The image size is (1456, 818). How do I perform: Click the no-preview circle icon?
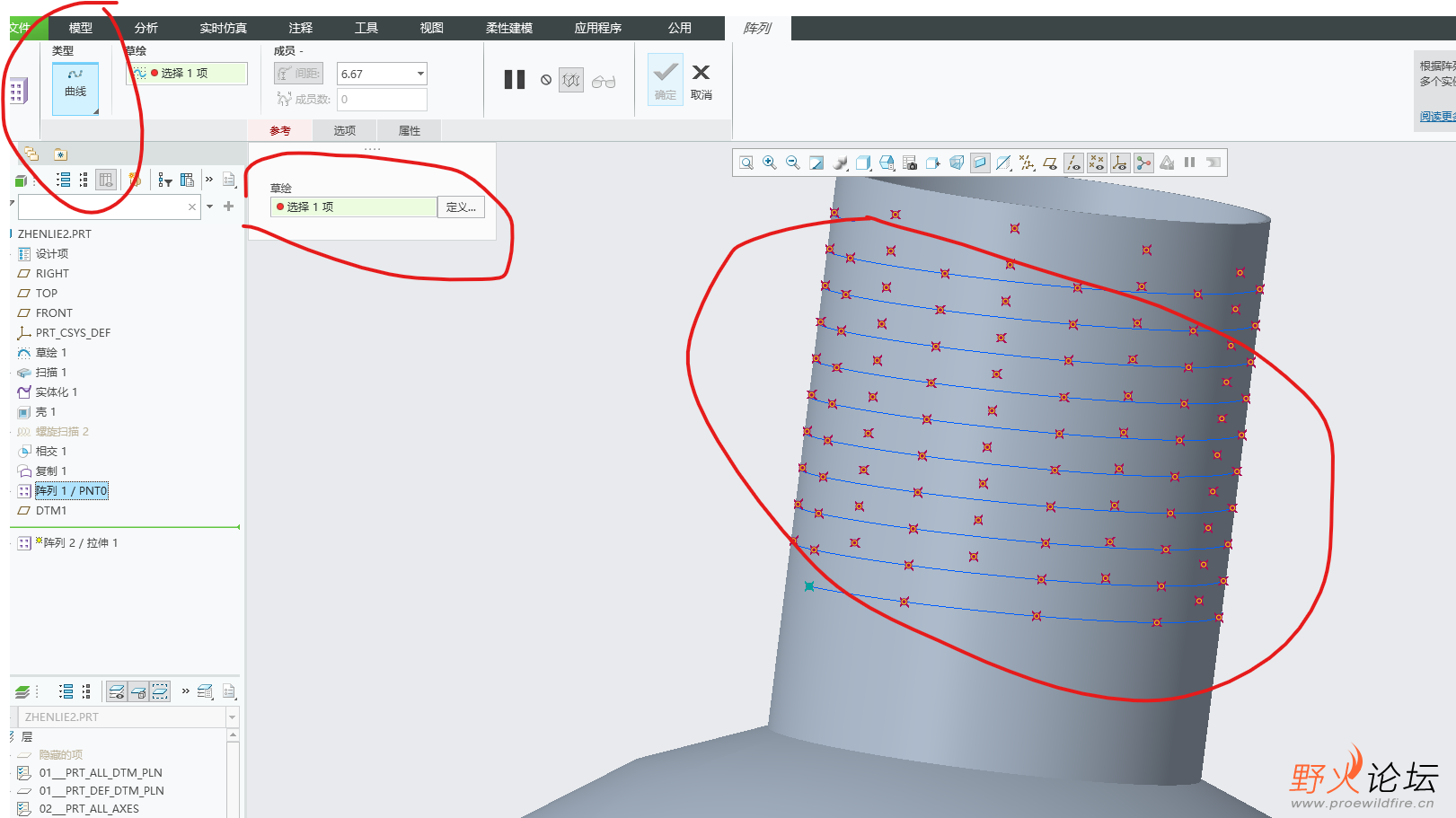point(546,80)
